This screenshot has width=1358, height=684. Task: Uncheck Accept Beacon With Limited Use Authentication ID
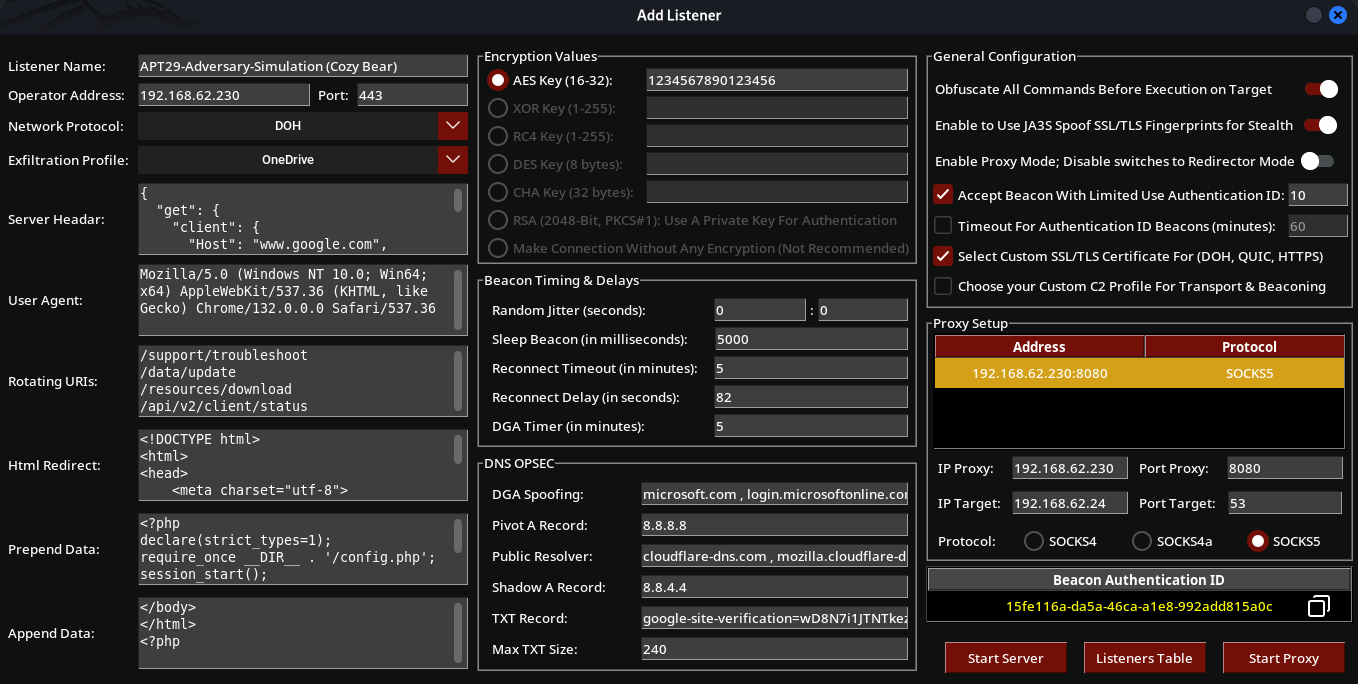(942, 195)
